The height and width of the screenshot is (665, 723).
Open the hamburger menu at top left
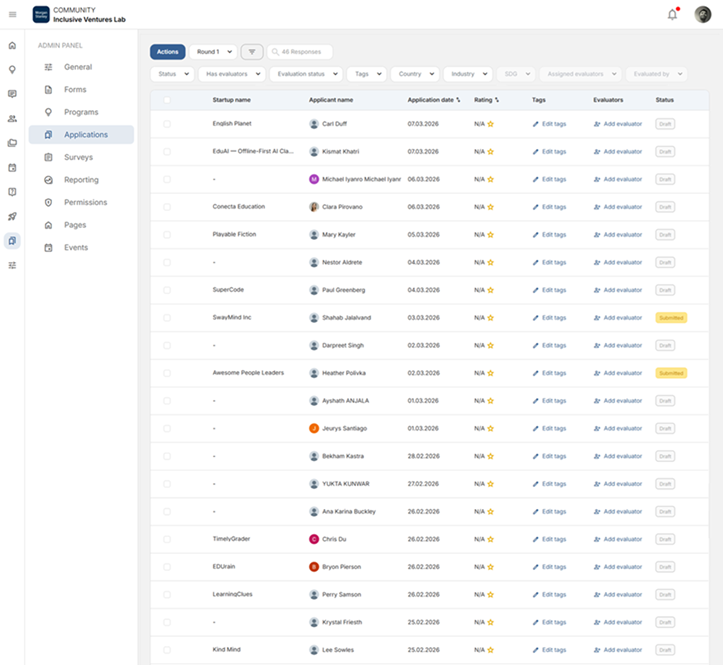pos(12,14)
